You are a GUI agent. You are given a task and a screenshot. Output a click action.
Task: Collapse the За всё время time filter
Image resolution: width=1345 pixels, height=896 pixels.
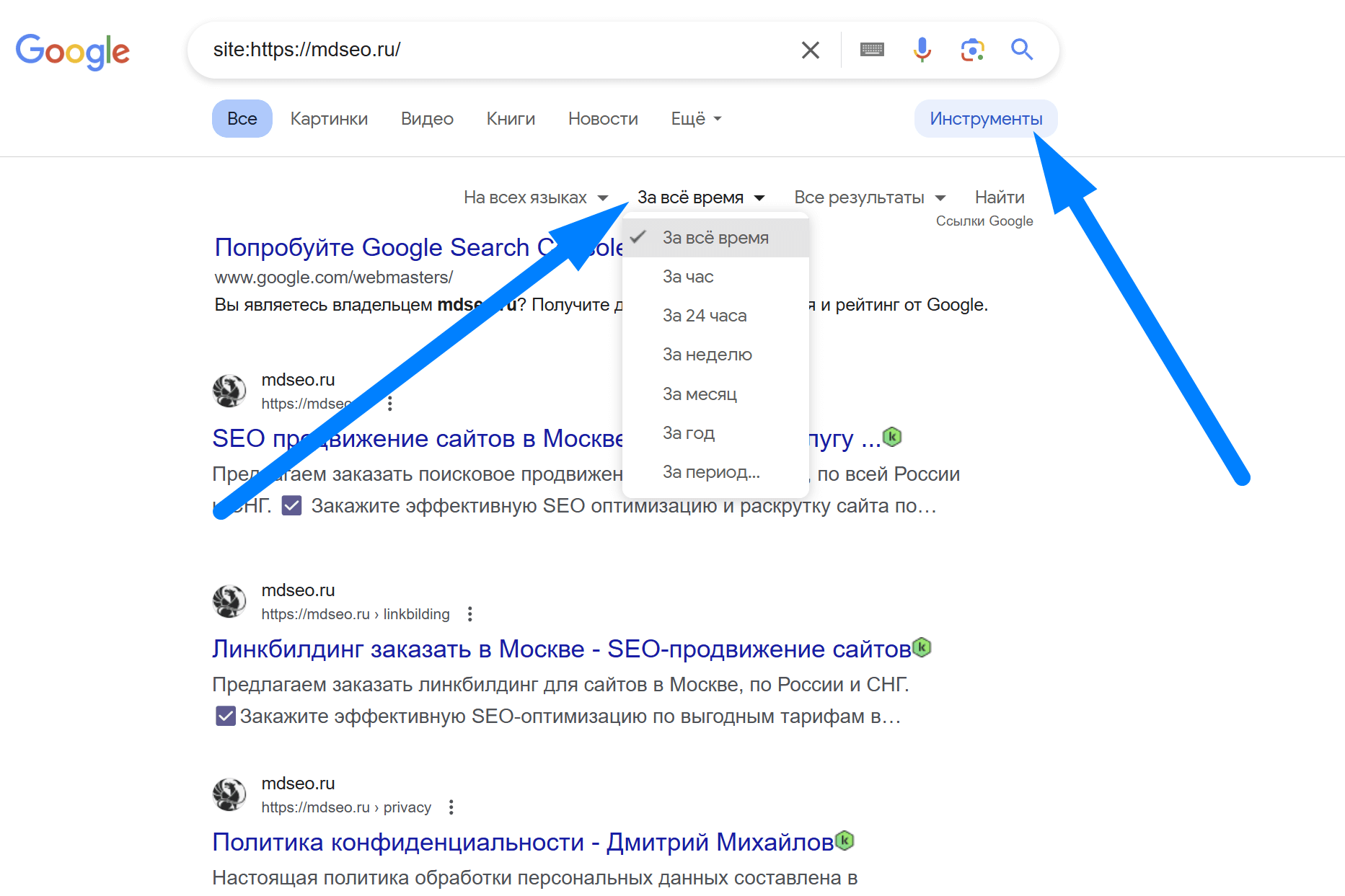pos(701,198)
